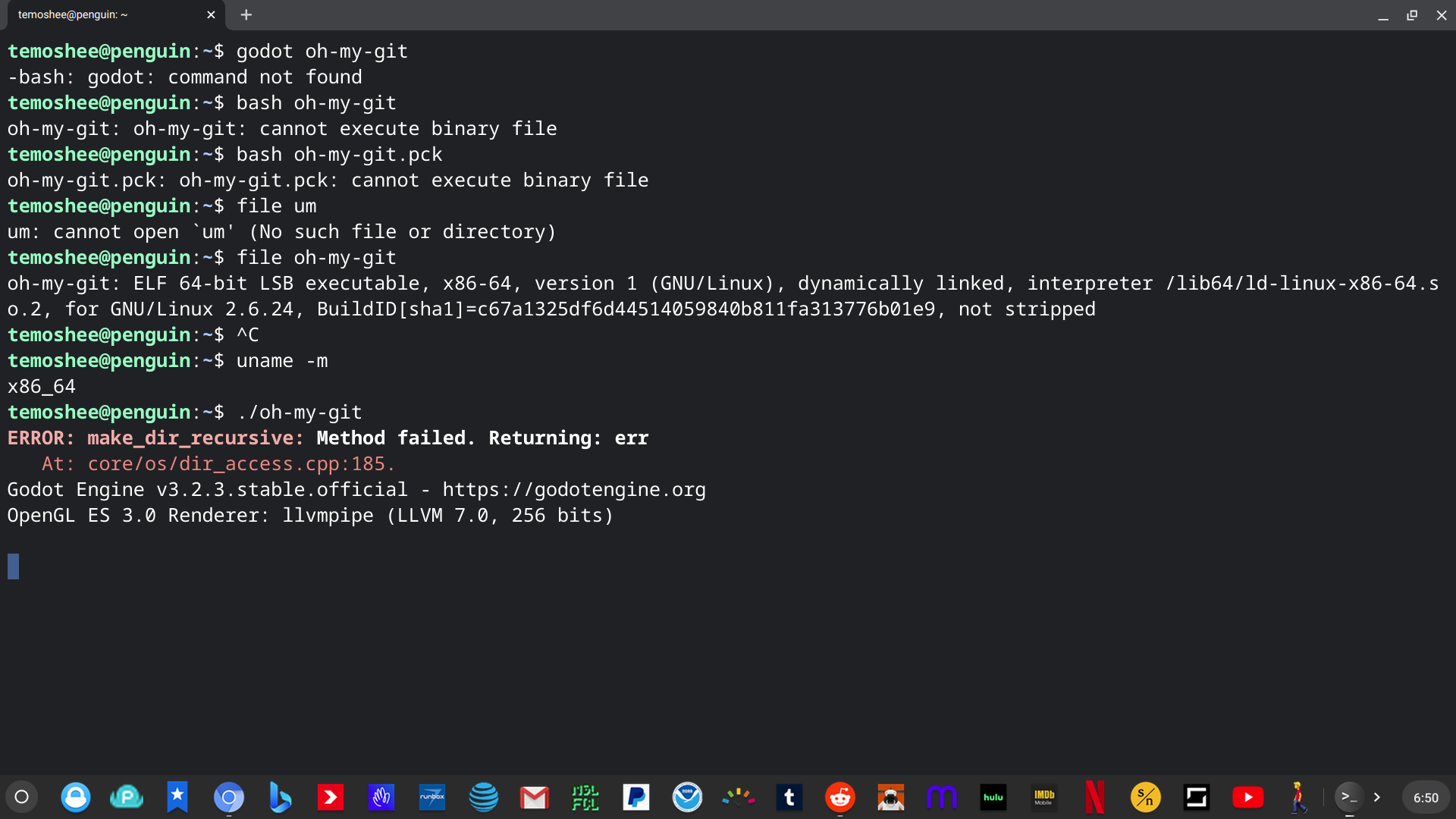
Task: Expand shelf overflow with the right chevron
Action: click(x=1377, y=797)
